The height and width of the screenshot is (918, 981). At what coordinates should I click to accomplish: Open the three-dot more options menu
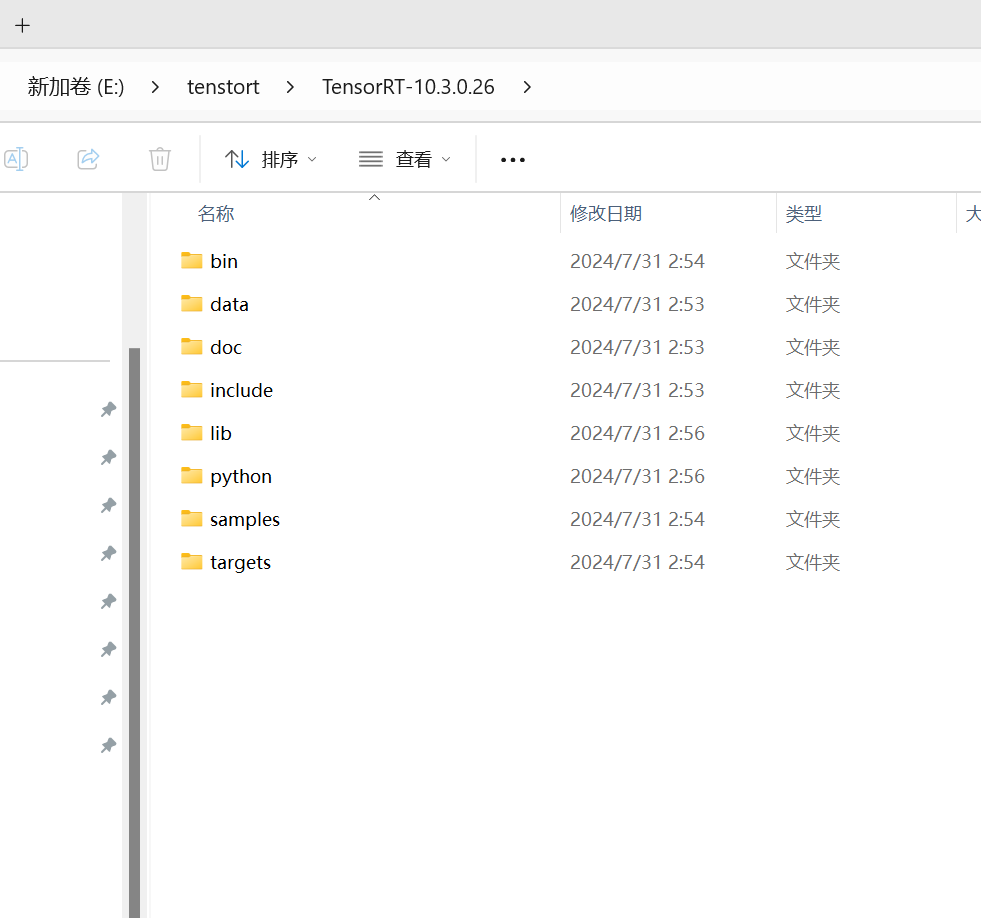513,160
